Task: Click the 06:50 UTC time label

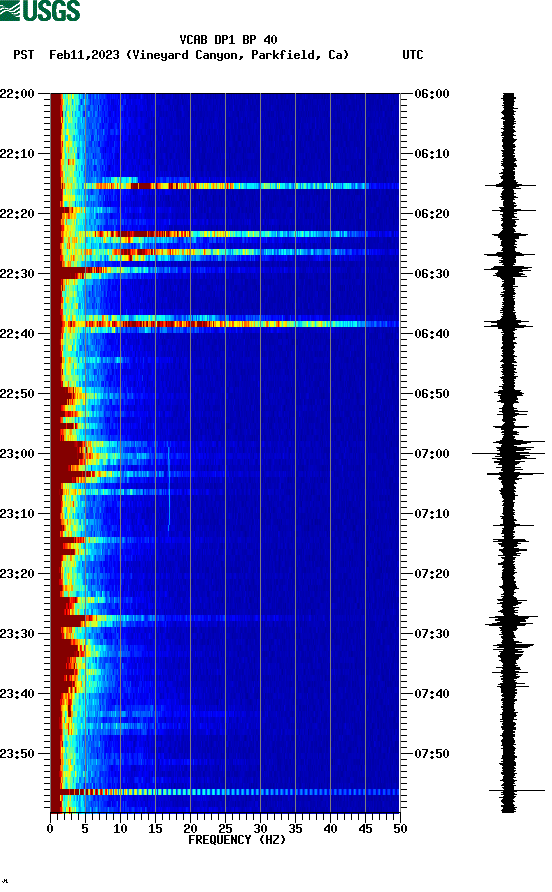Action: coord(432,394)
